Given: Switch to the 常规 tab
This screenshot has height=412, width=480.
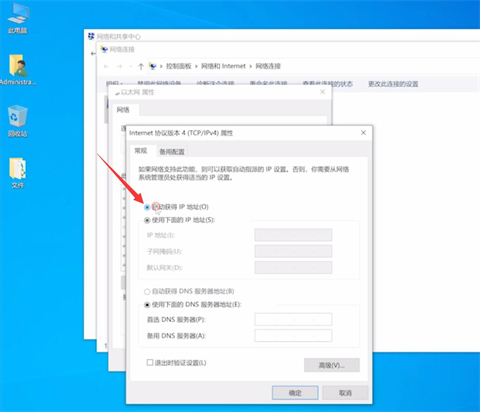Looking at the screenshot, I should (x=141, y=151).
